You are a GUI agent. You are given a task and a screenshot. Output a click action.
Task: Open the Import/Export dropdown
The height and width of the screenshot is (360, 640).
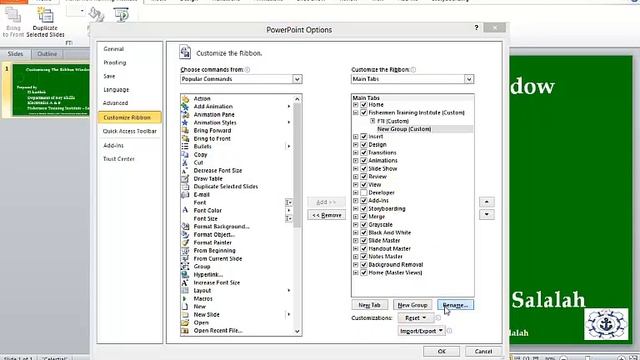[x=422, y=331]
